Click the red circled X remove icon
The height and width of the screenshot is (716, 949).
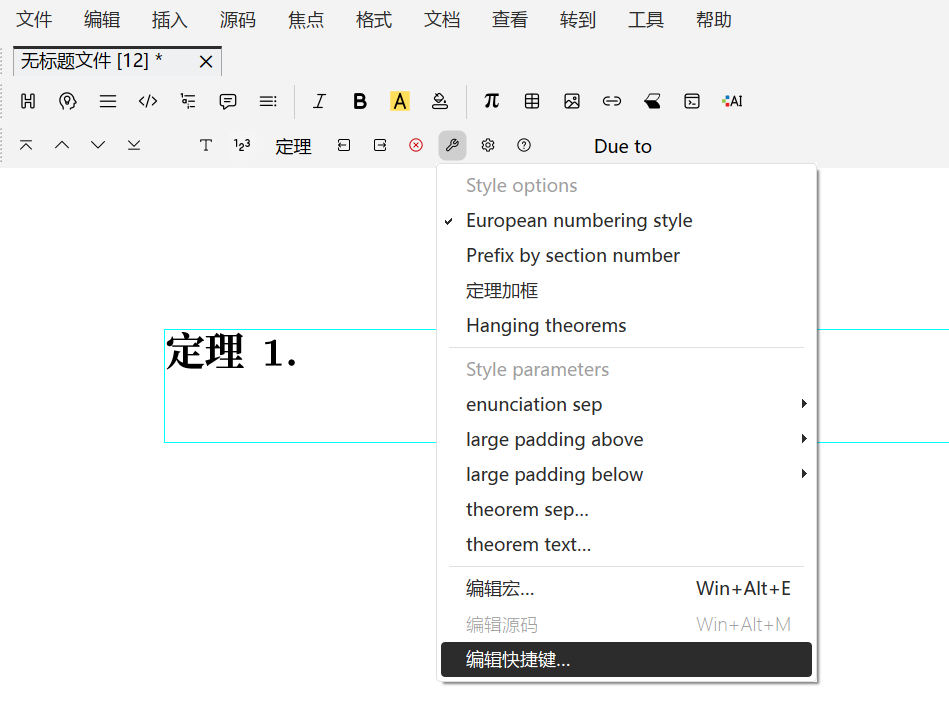(x=416, y=146)
